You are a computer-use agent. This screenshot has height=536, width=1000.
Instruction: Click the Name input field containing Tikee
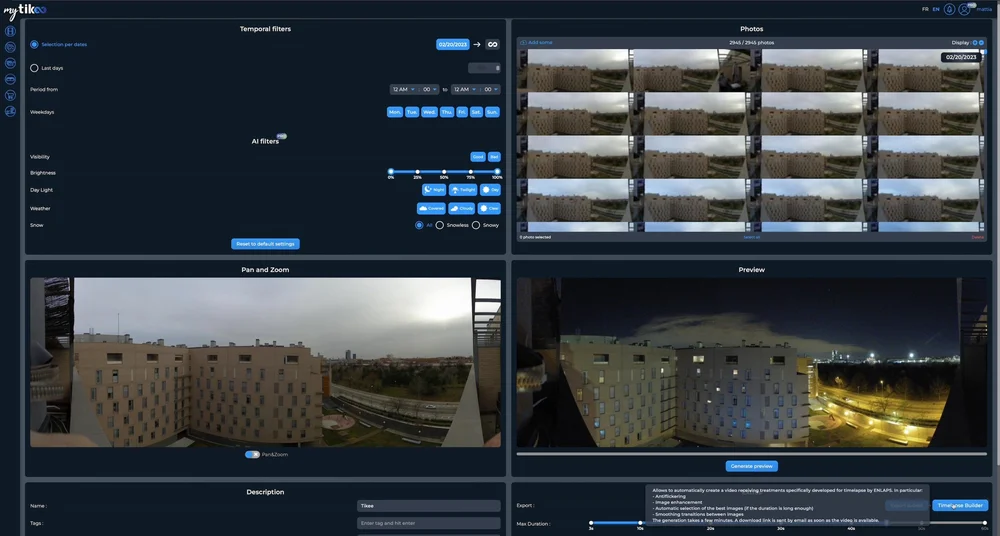pos(429,506)
